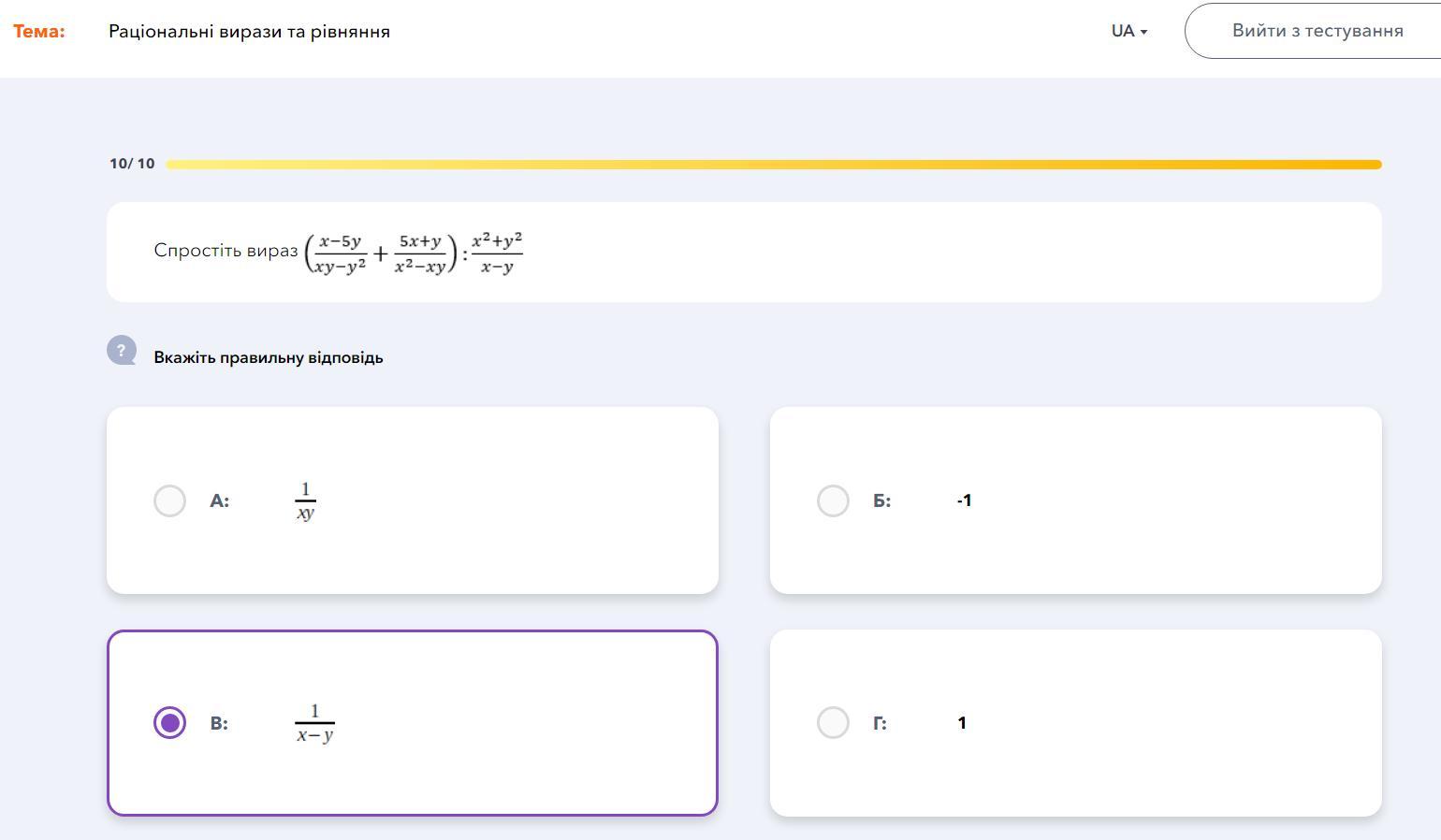Open the UA language dropdown
Image resolution: width=1441 pixels, height=840 pixels.
[1128, 31]
